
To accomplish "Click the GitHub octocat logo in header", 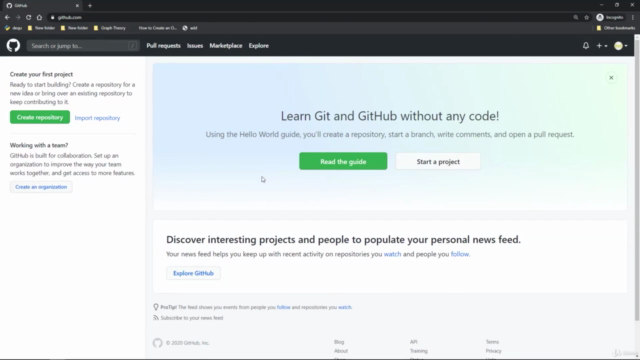I will point(13,45).
